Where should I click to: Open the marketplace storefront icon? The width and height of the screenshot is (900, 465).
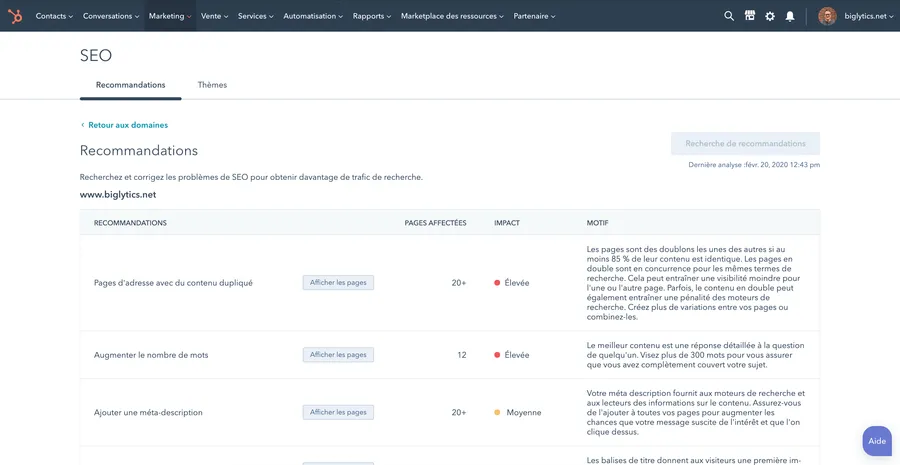tap(750, 16)
